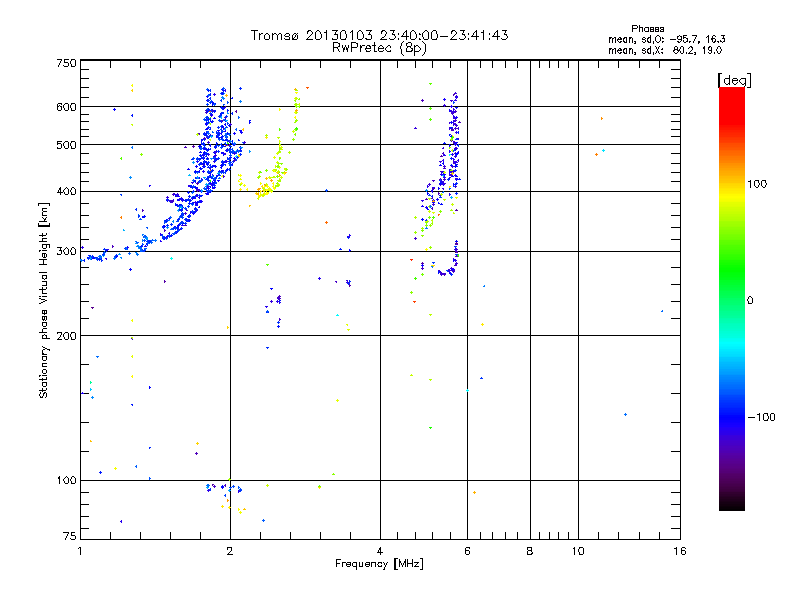Click the y-axis tick label "600"
The image size is (800, 600).
pyautogui.click(x=66, y=107)
